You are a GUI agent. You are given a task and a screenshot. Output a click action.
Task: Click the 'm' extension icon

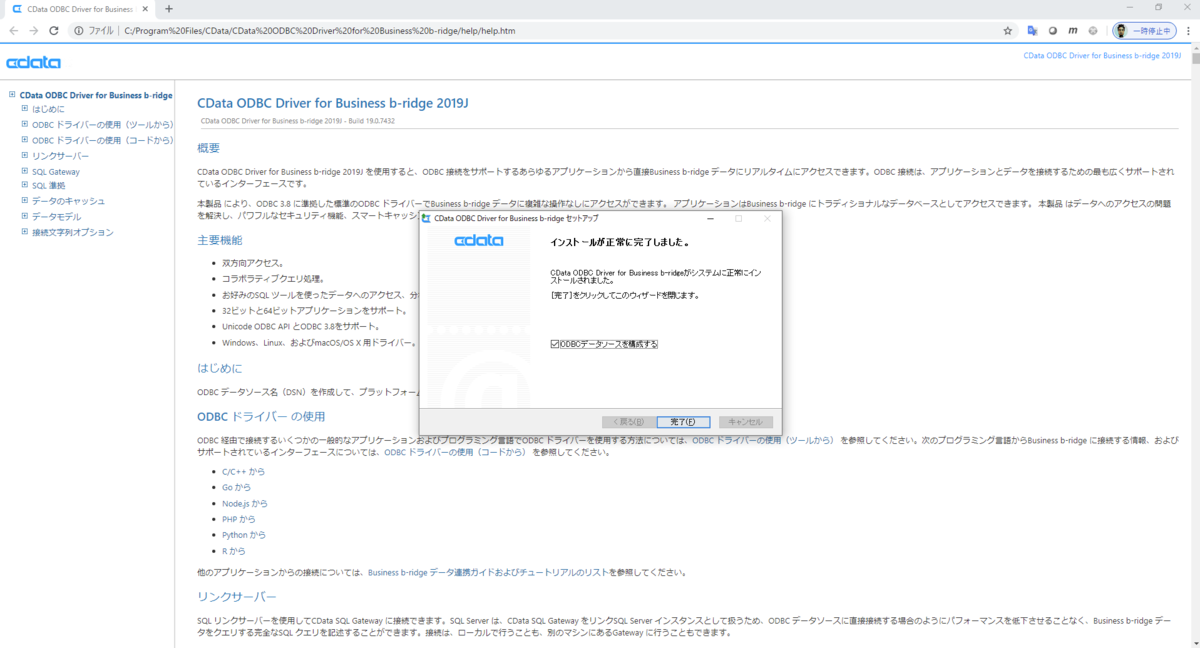[1073, 31]
